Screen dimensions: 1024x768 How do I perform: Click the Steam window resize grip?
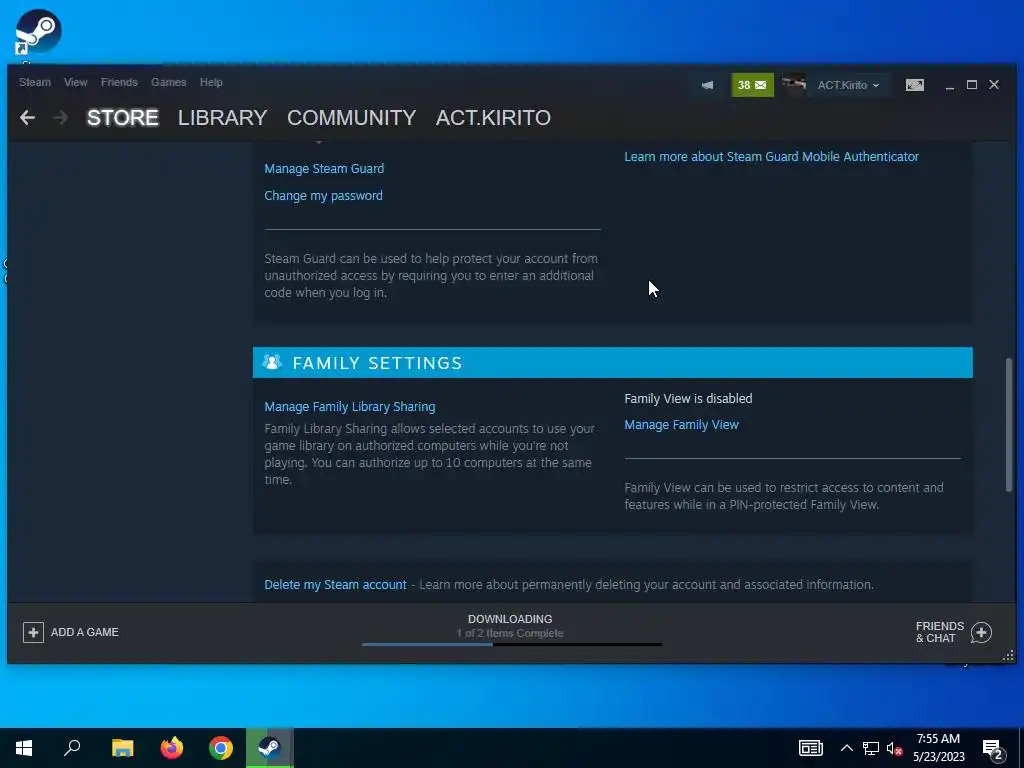(1008, 656)
